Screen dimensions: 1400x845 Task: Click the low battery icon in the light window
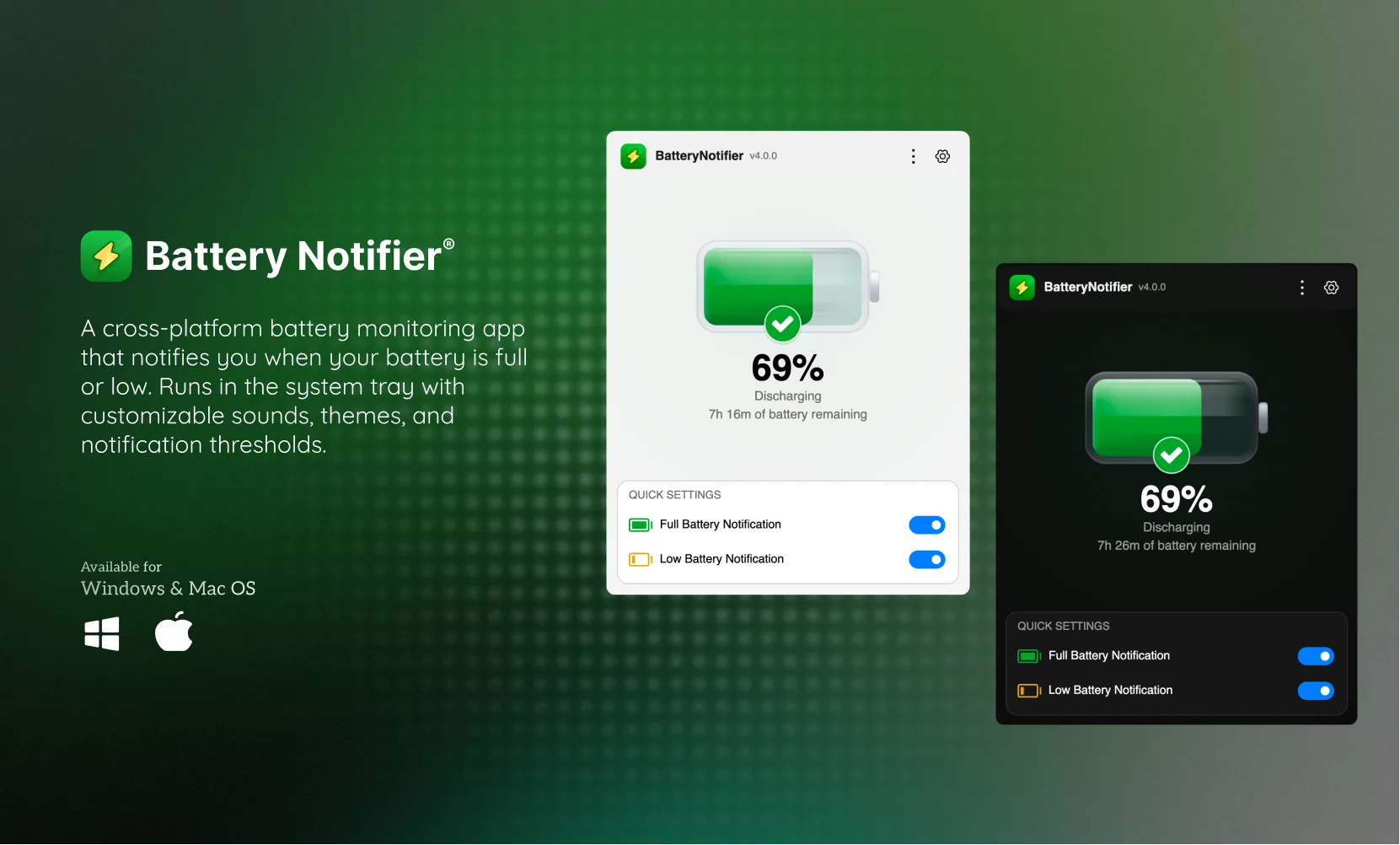pyautogui.click(x=640, y=559)
